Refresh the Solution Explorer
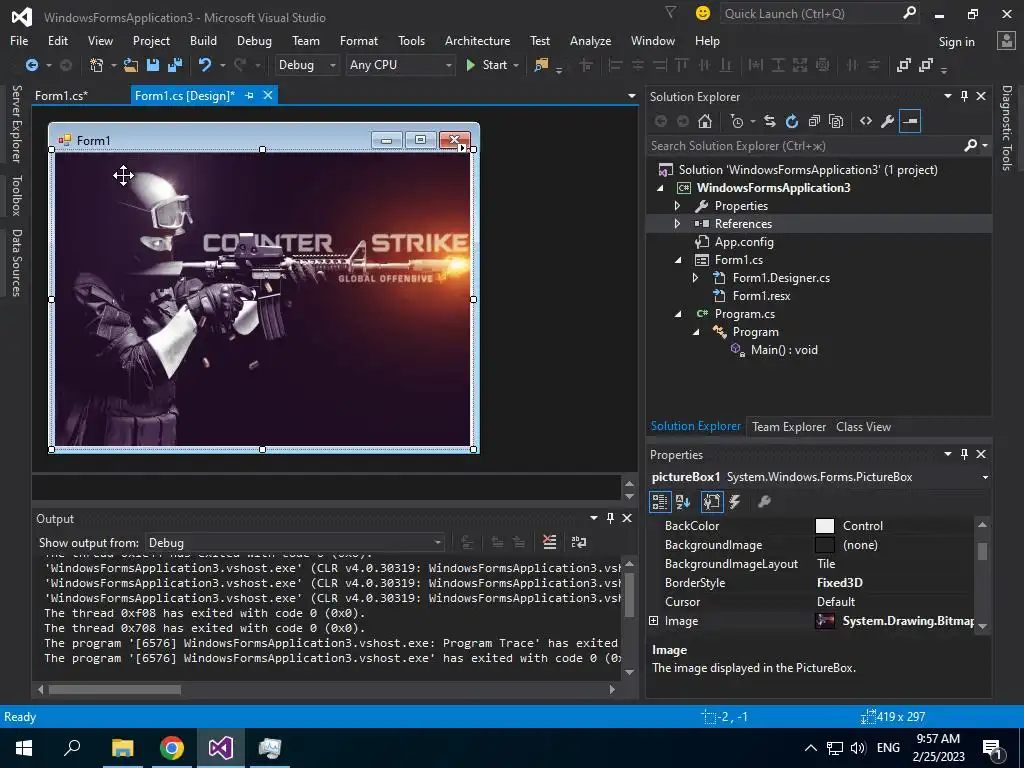 [792, 121]
